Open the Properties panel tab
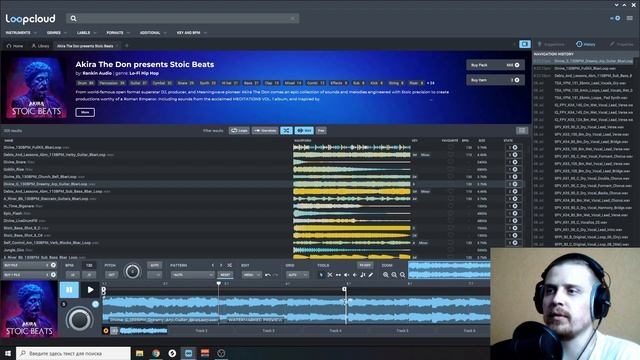 (x=622, y=44)
